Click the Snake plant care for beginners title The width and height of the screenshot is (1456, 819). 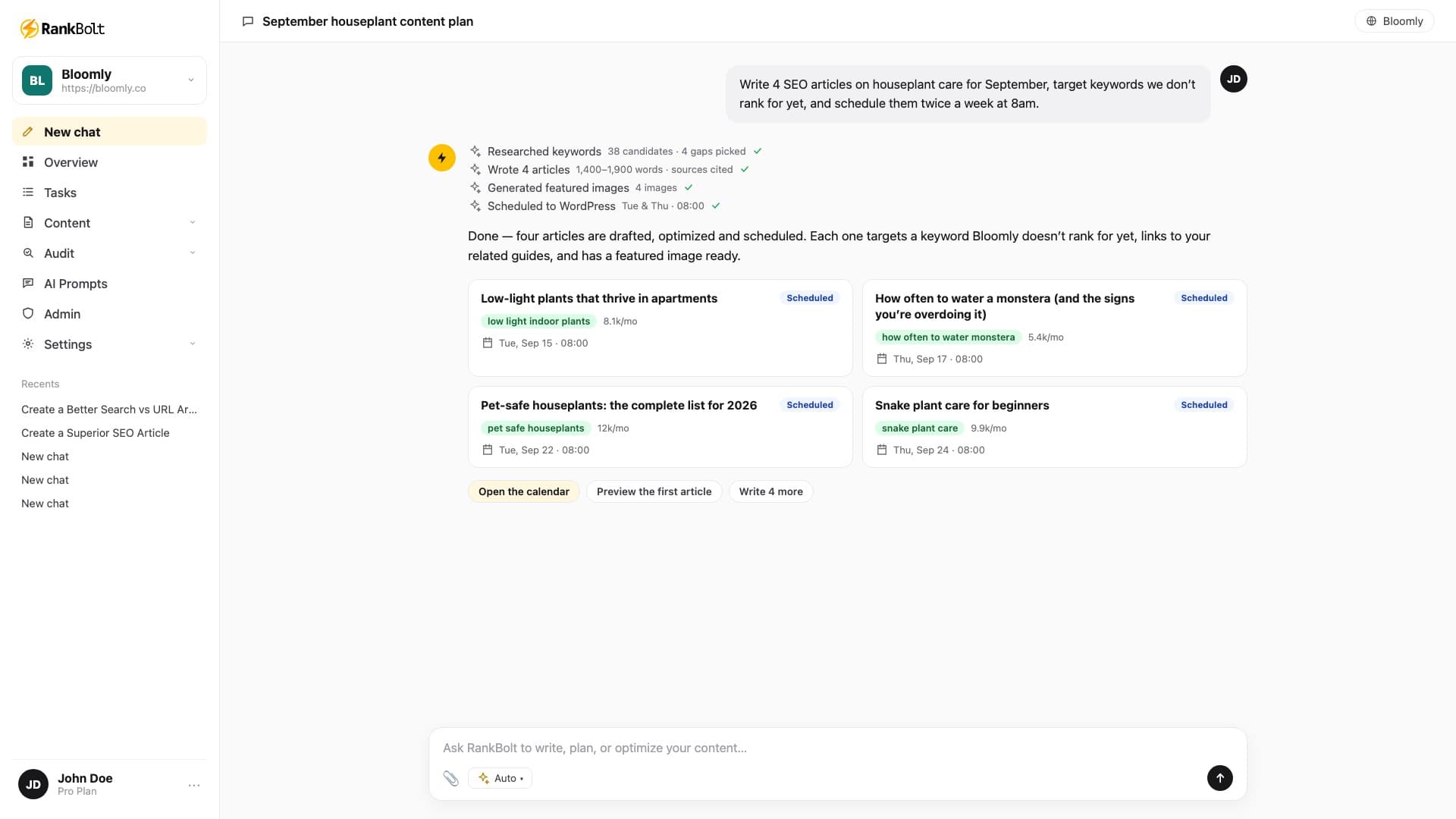click(962, 405)
